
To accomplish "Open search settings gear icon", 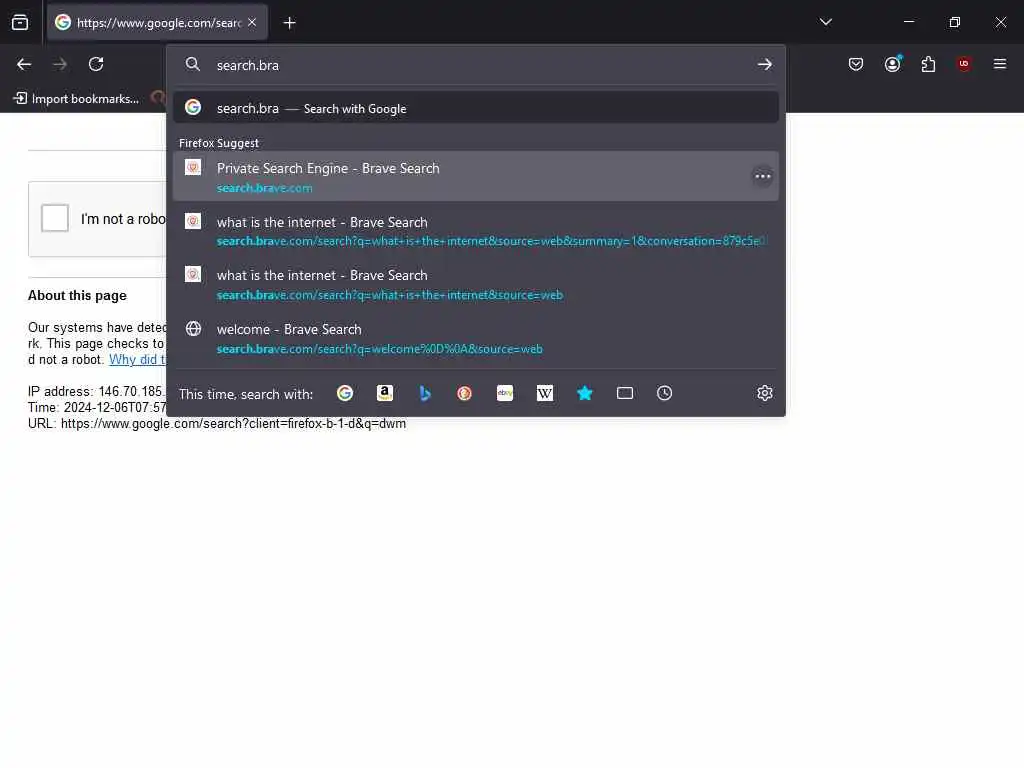I will coord(765,393).
